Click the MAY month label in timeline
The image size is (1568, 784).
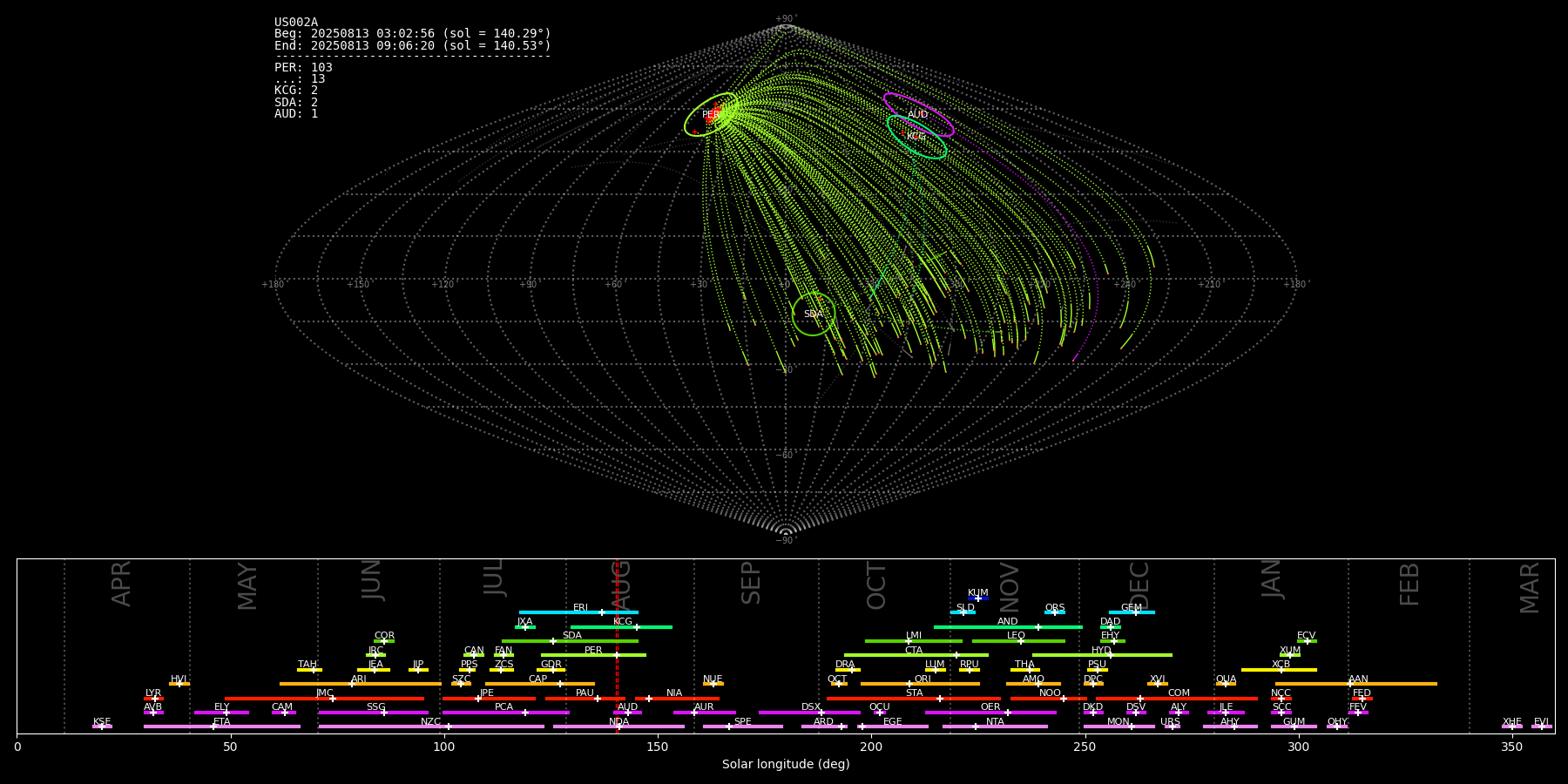coord(247,586)
